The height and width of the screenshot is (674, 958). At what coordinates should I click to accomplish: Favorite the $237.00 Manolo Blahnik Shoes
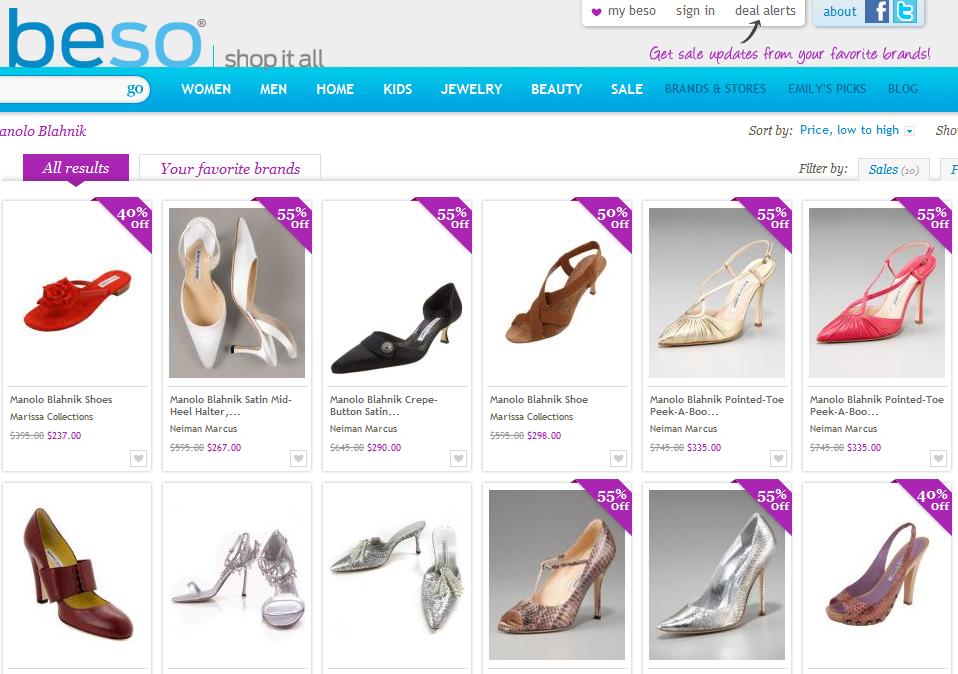pyautogui.click(x=139, y=458)
